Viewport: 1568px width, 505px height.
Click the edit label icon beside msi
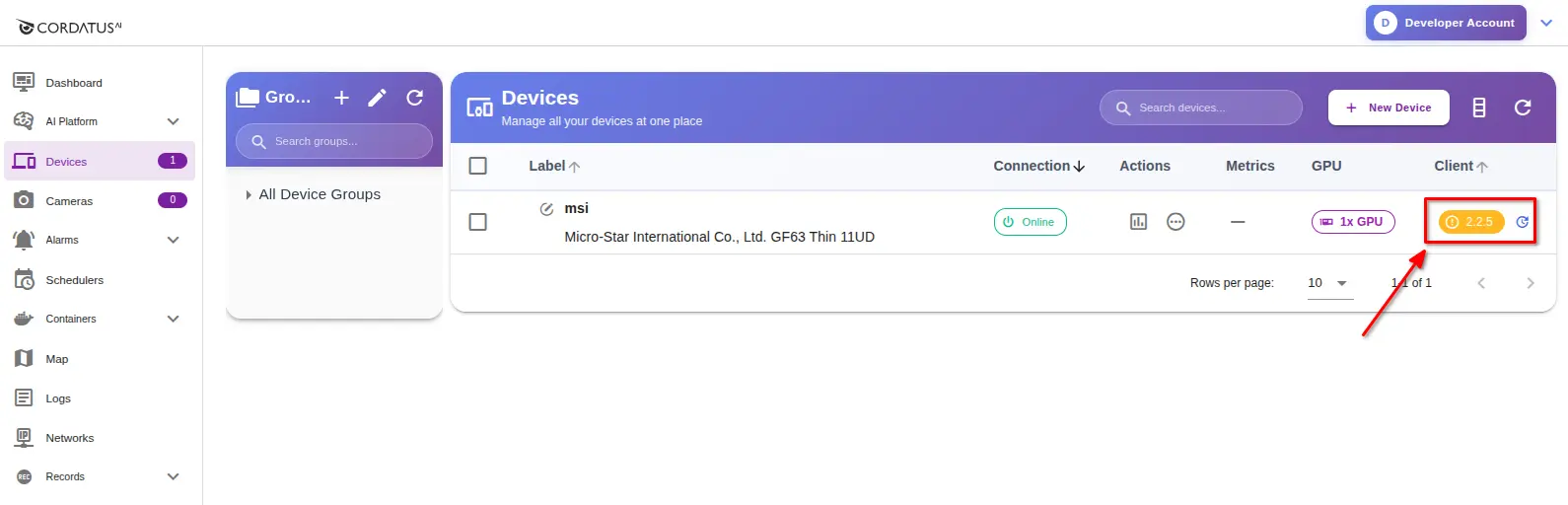point(546,209)
